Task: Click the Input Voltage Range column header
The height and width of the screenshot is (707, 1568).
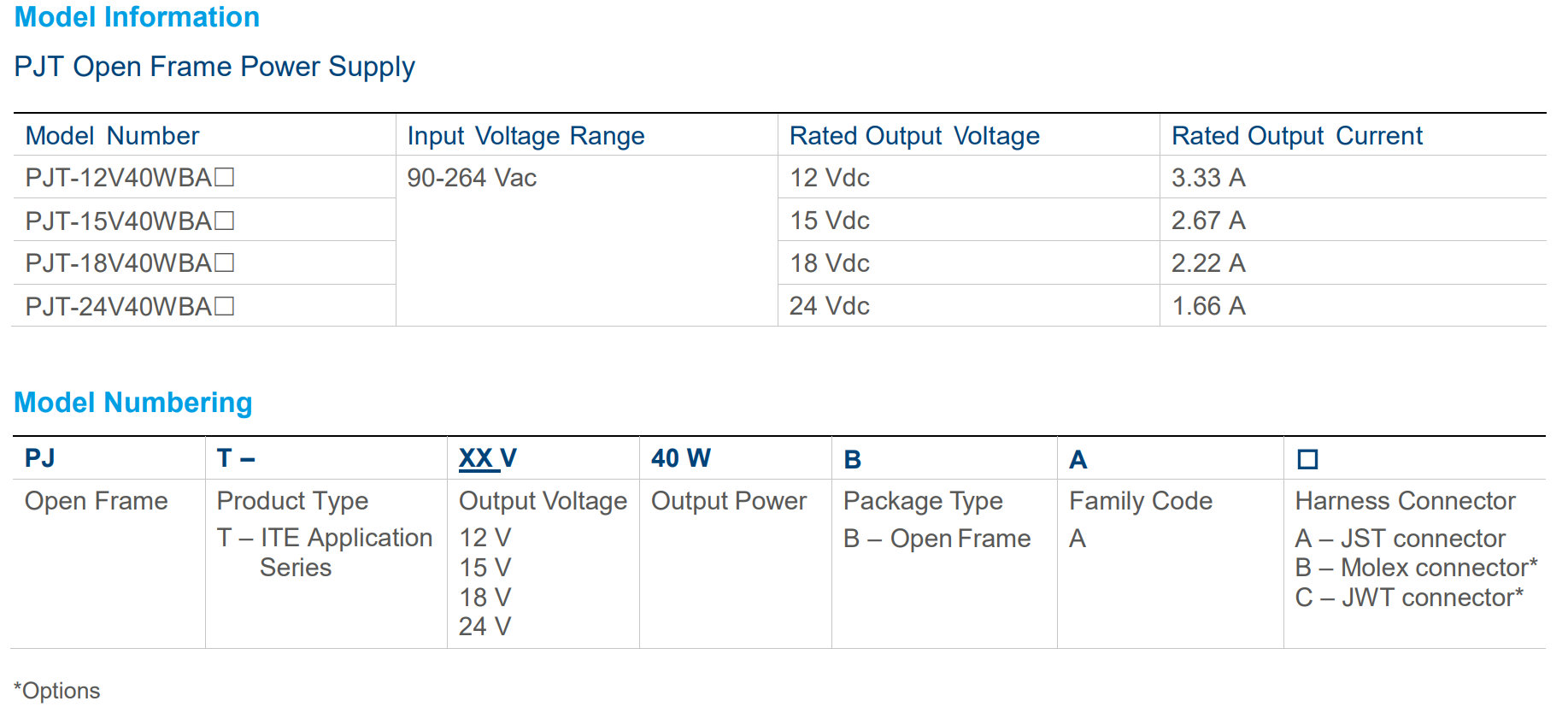Action: point(526,136)
